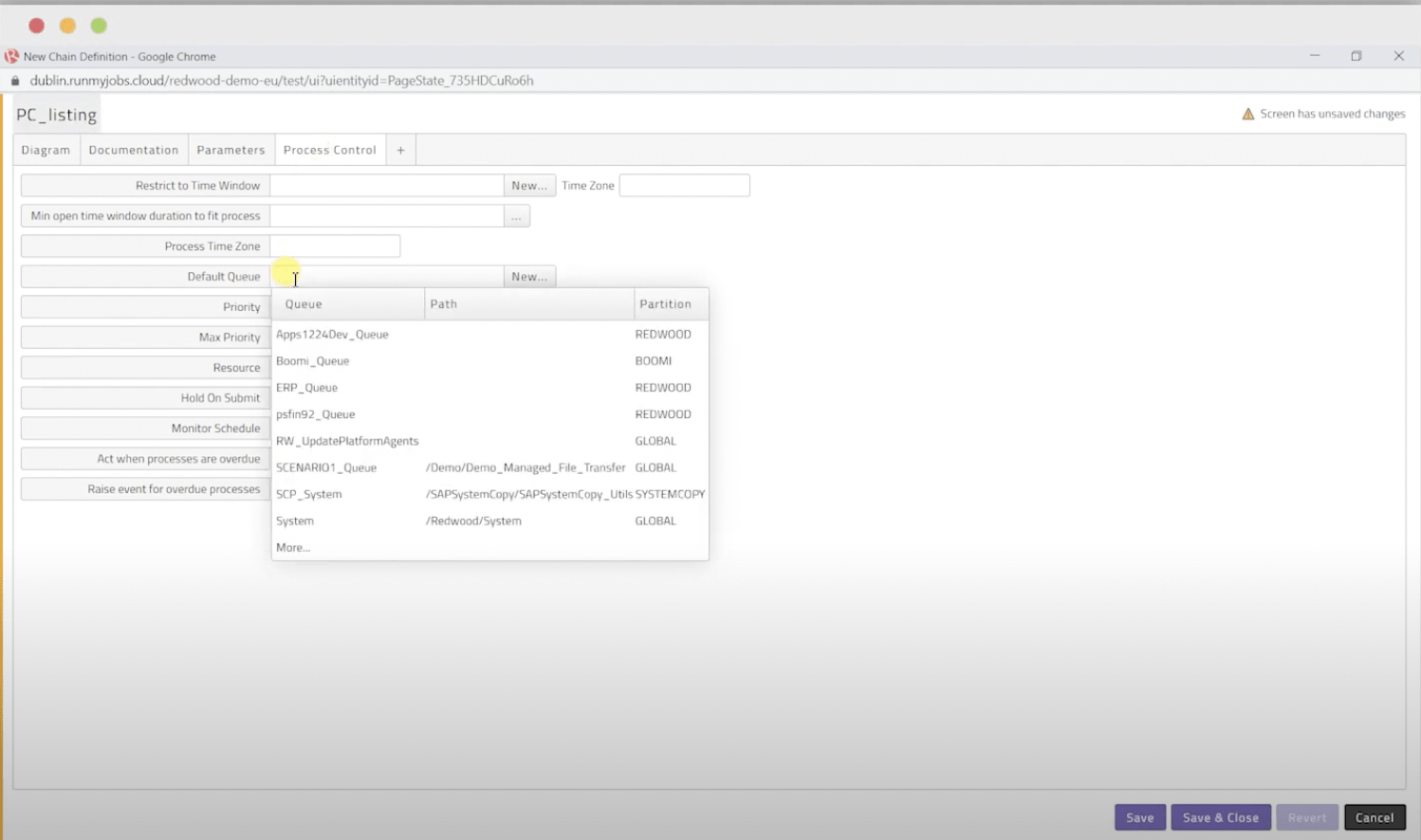Image resolution: width=1421 pixels, height=840 pixels.
Task: Click the Time Zone input field
Action: pos(684,185)
